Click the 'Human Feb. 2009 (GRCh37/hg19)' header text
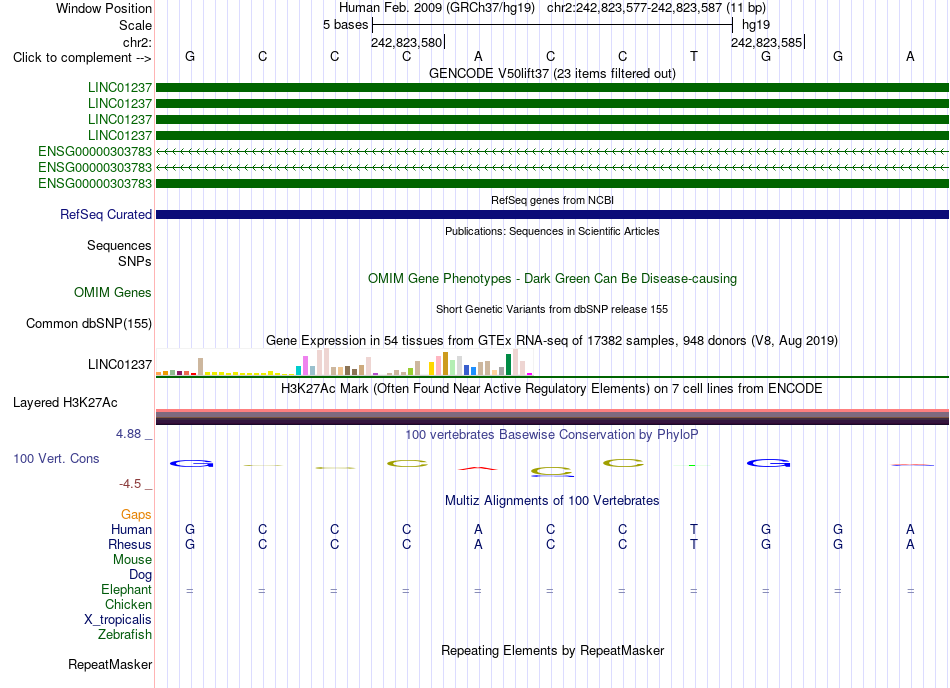 (436, 8)
